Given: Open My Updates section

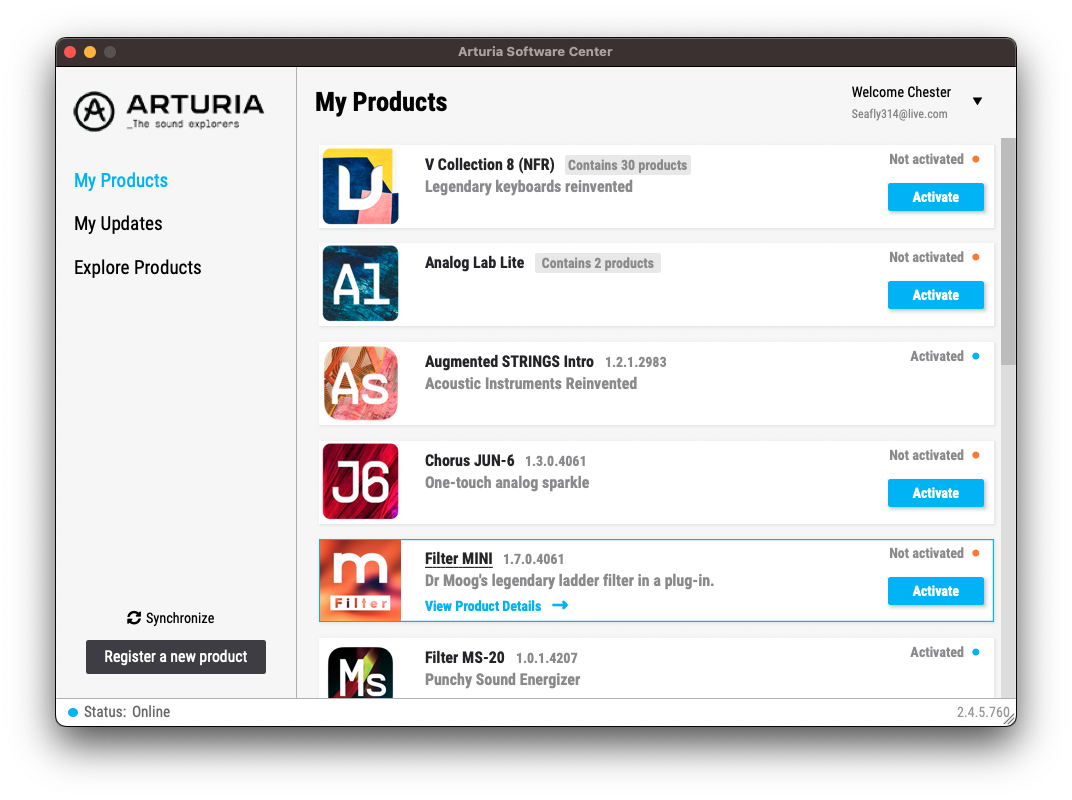Looking at the screenshot, I should pyautogui.click(x=118, y=224).
